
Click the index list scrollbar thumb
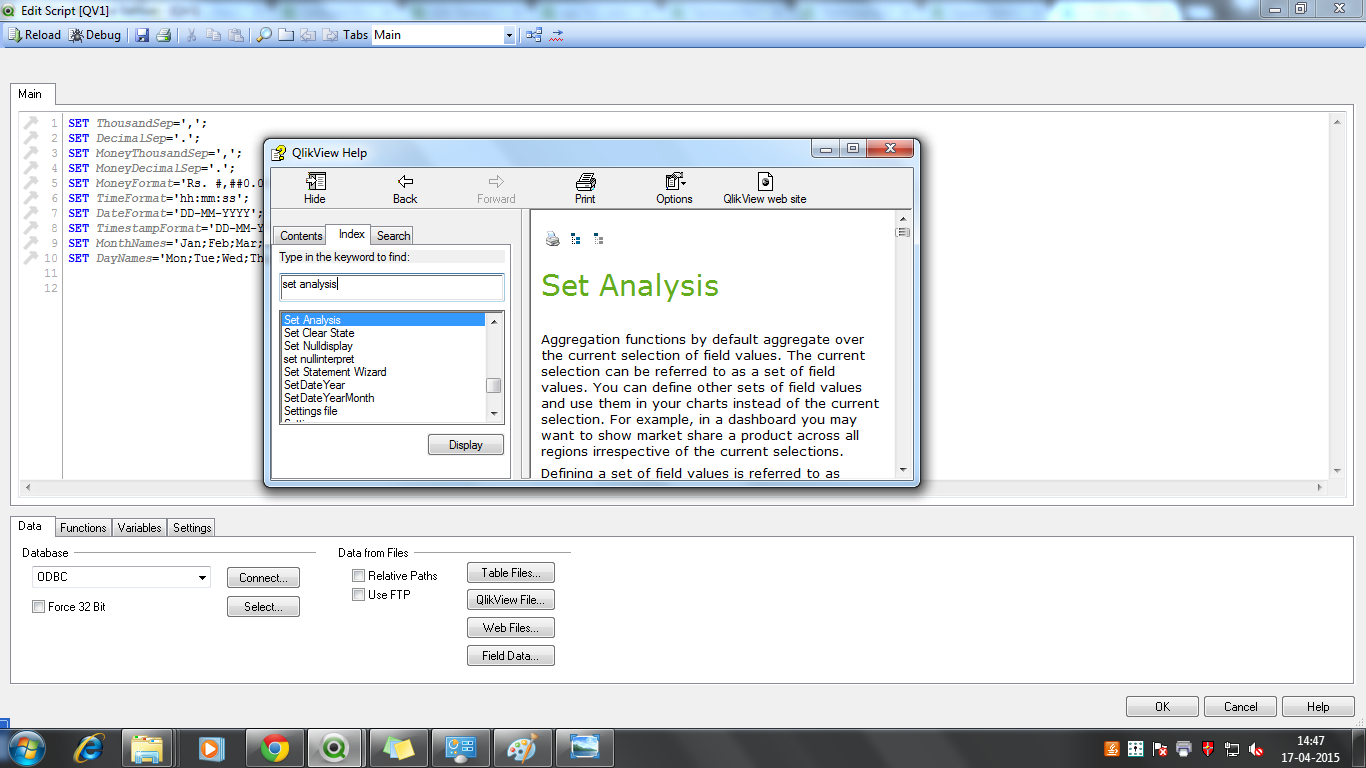(x=494, y=386)
